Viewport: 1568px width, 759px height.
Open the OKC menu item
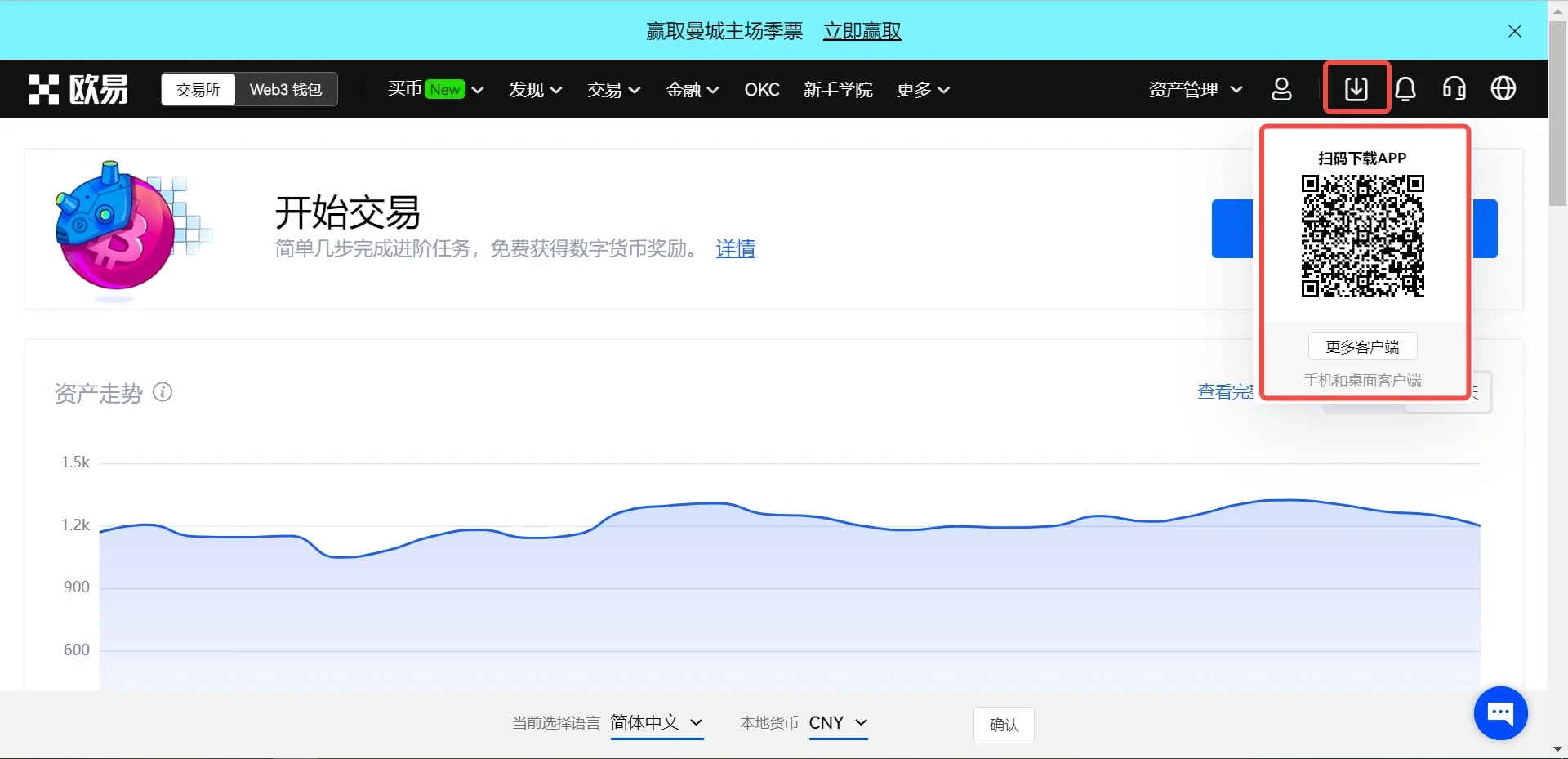point(761,89)
